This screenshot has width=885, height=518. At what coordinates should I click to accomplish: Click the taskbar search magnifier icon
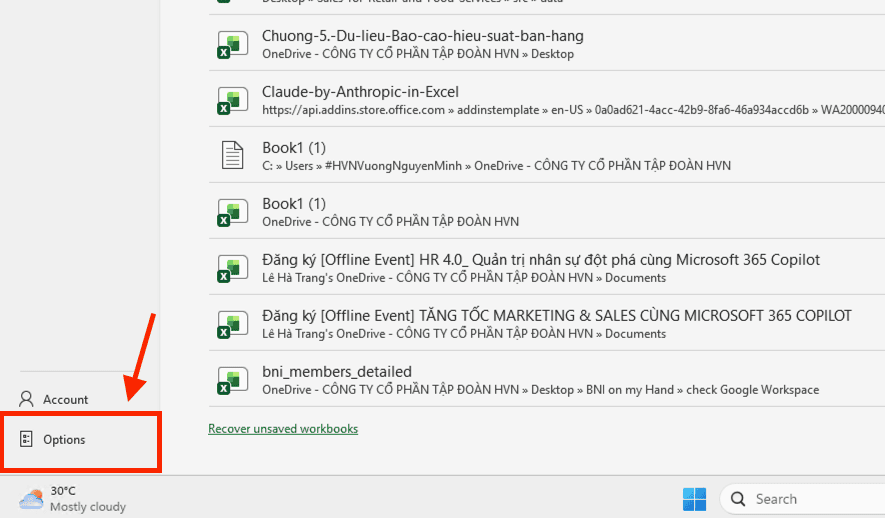[x=738, y=499]
